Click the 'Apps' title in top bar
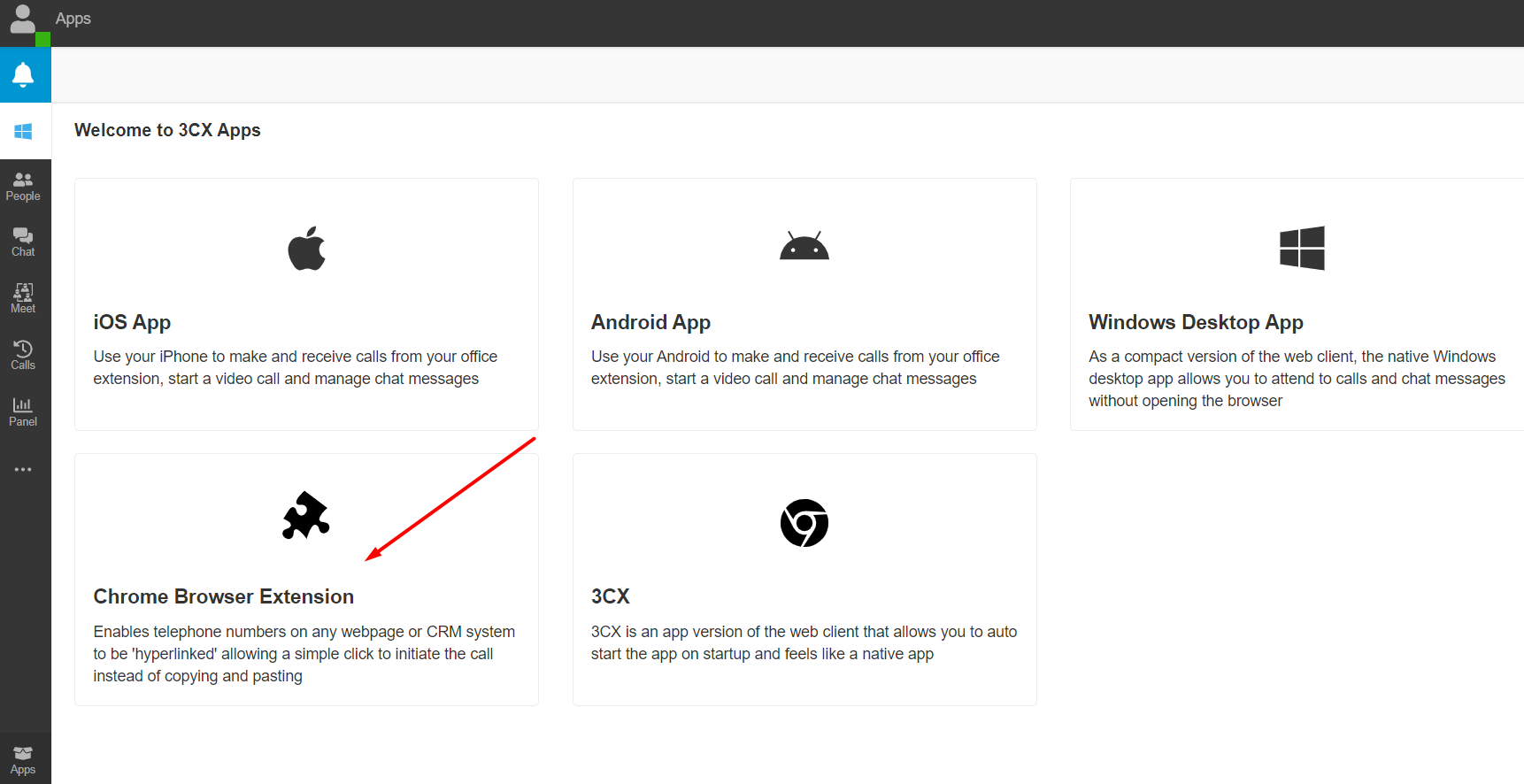The width and height of the screenshot is (1524, 784). [x=73, y=19]
